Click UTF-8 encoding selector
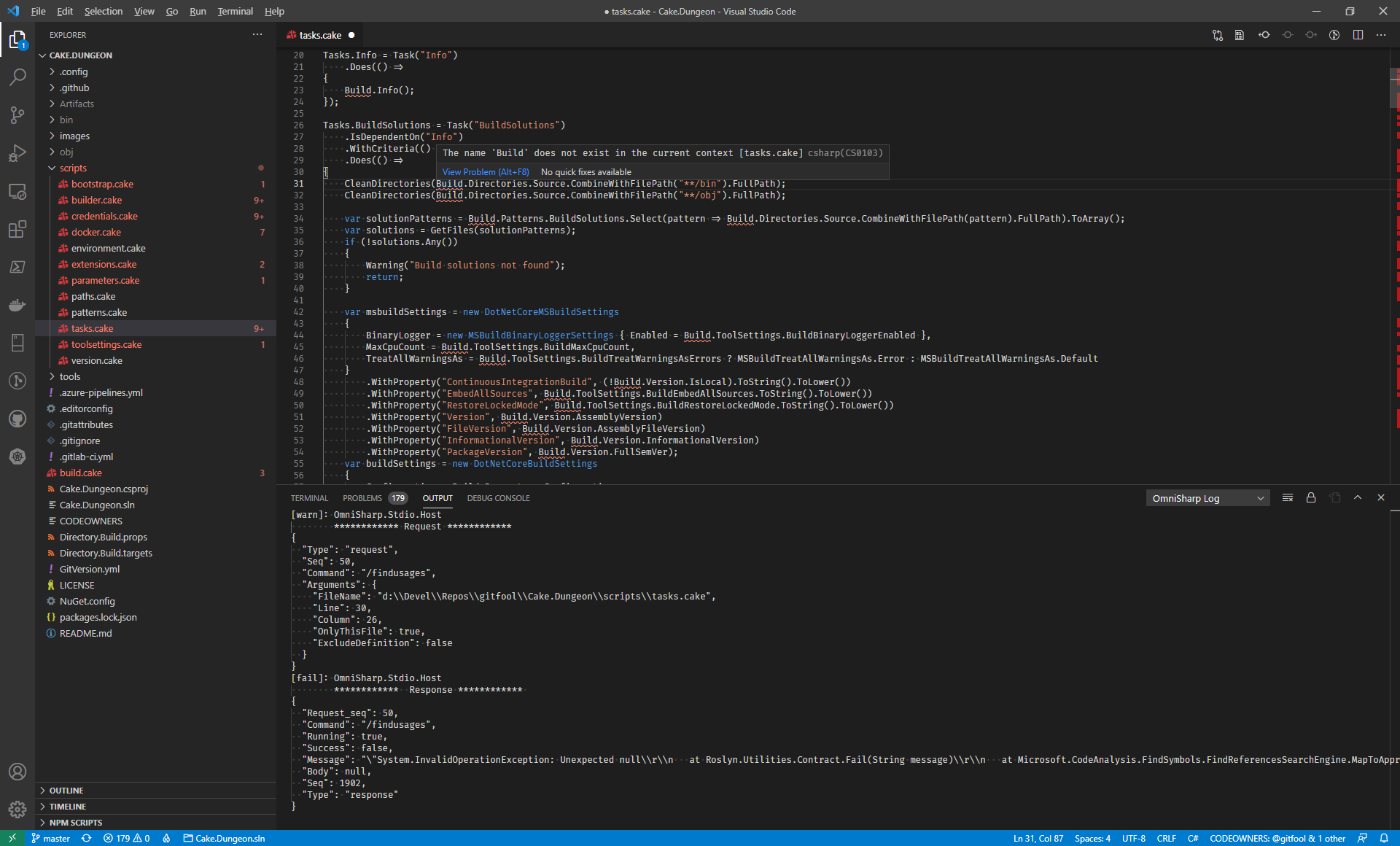This screenshot has height=846, width=1400. tap(1133, 838)
